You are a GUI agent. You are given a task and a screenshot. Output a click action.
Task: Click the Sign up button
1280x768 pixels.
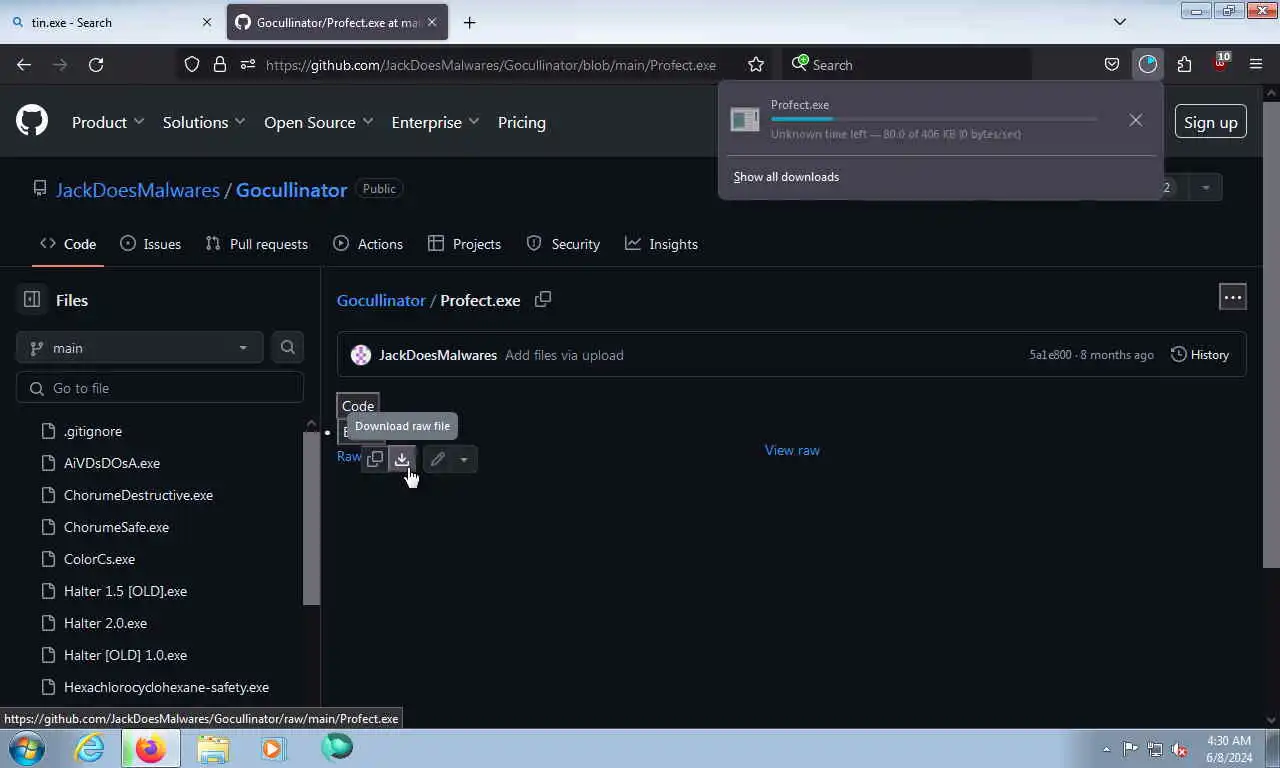1210,122
